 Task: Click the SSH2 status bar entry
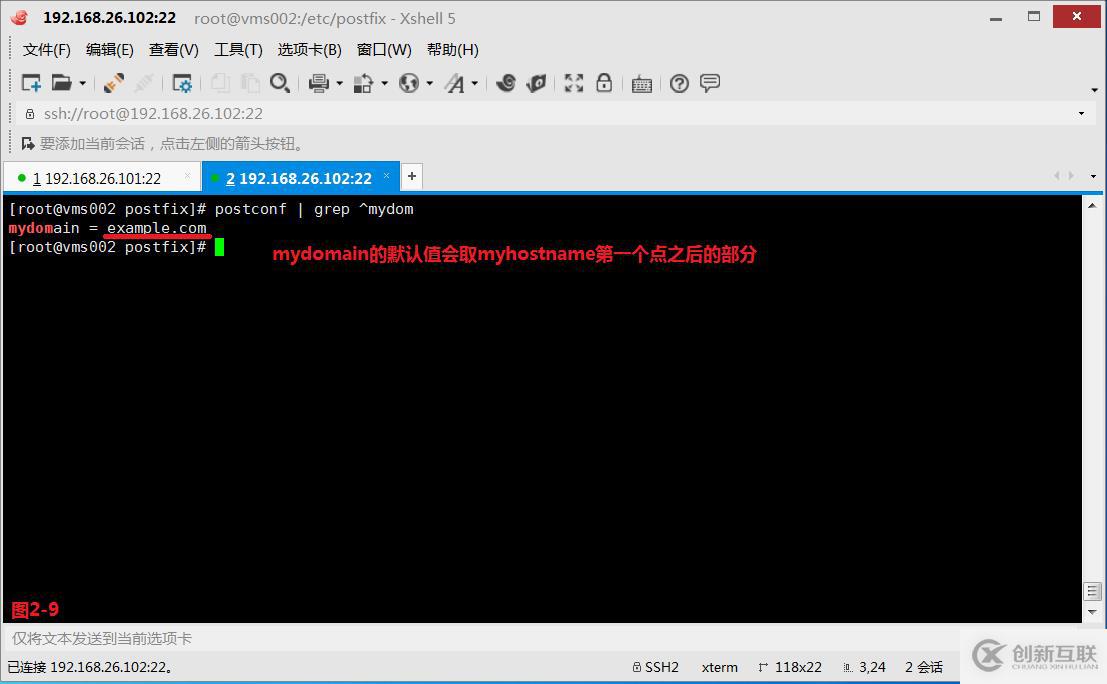(x=656, y=667)
